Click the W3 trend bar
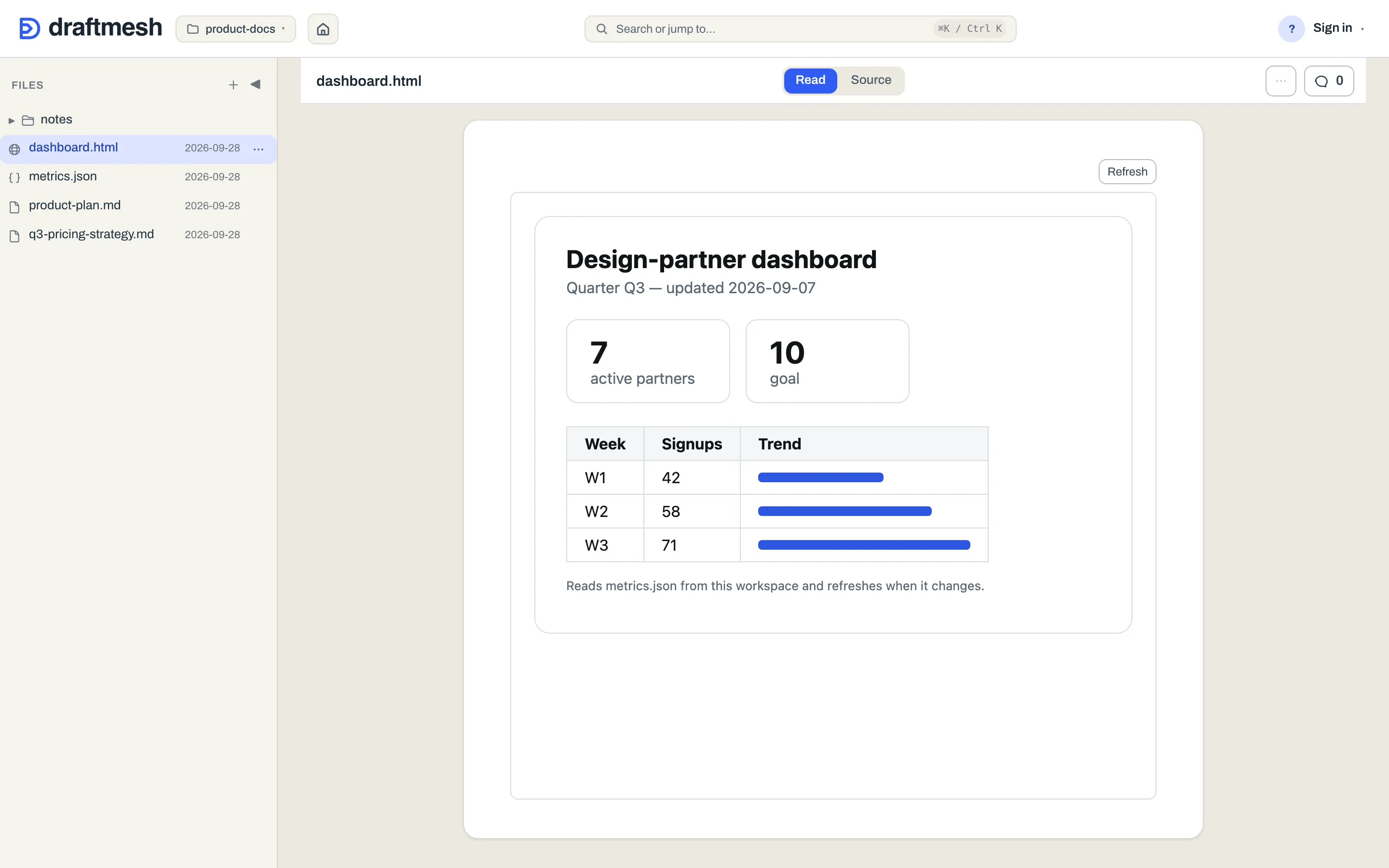Image resolution: width=1389 pixels, height=868 pixels. pyautogui.click(x=864, y=545)
